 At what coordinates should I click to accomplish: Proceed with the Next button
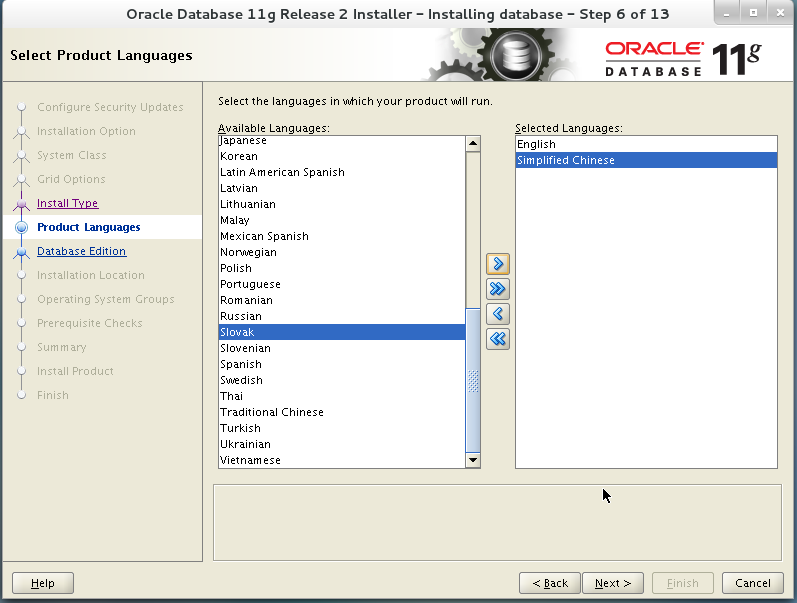pyautogui.click(x=612, y=583)
